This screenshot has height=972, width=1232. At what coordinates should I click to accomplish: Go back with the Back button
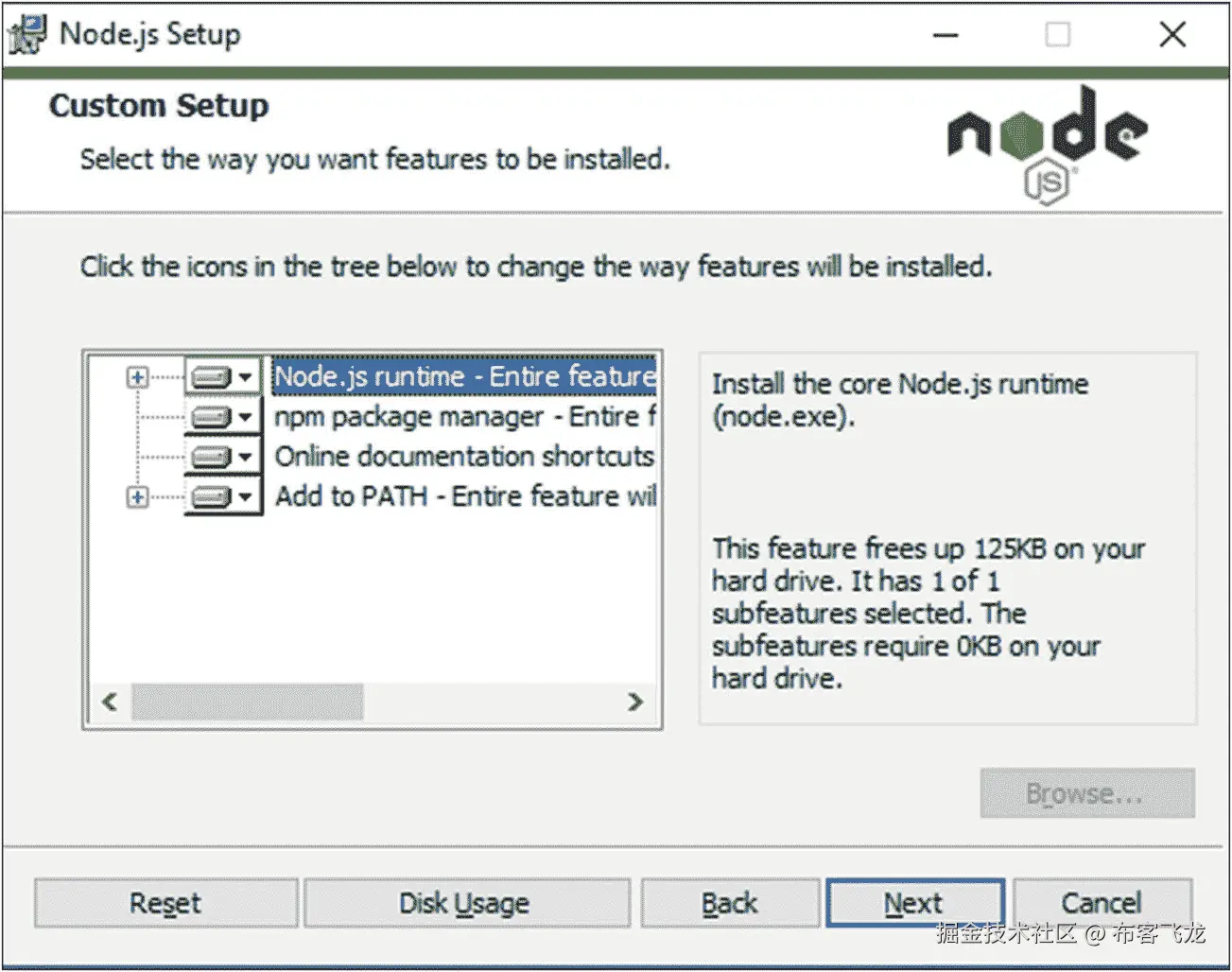(x=730, y=903)
